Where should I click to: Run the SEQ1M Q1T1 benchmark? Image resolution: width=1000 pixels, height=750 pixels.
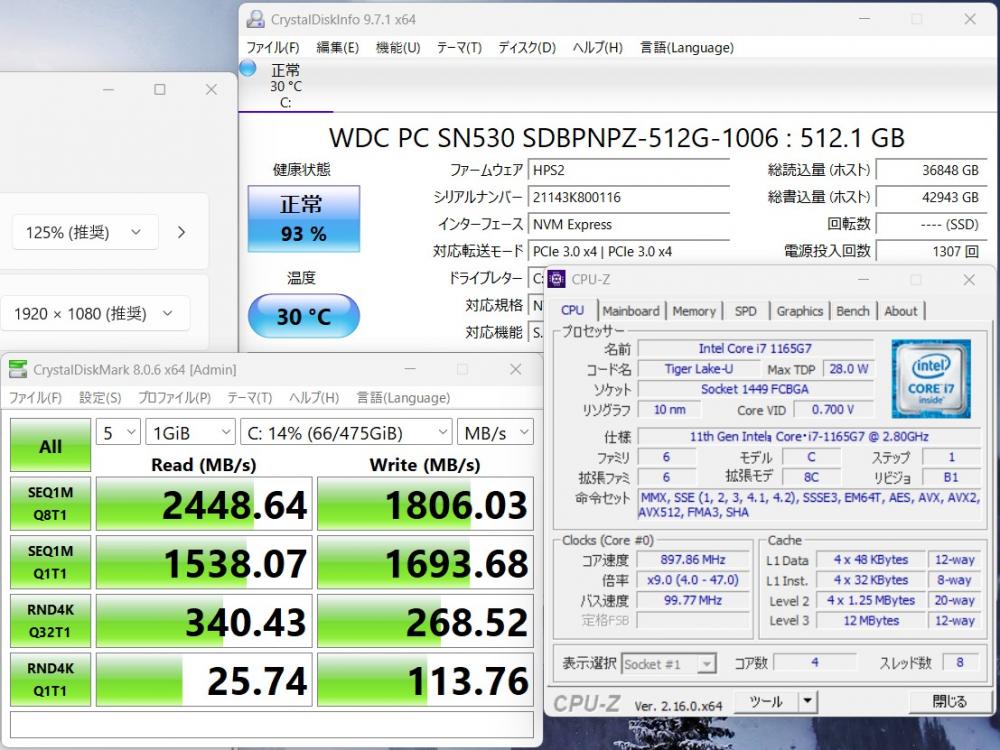(50, 562)
